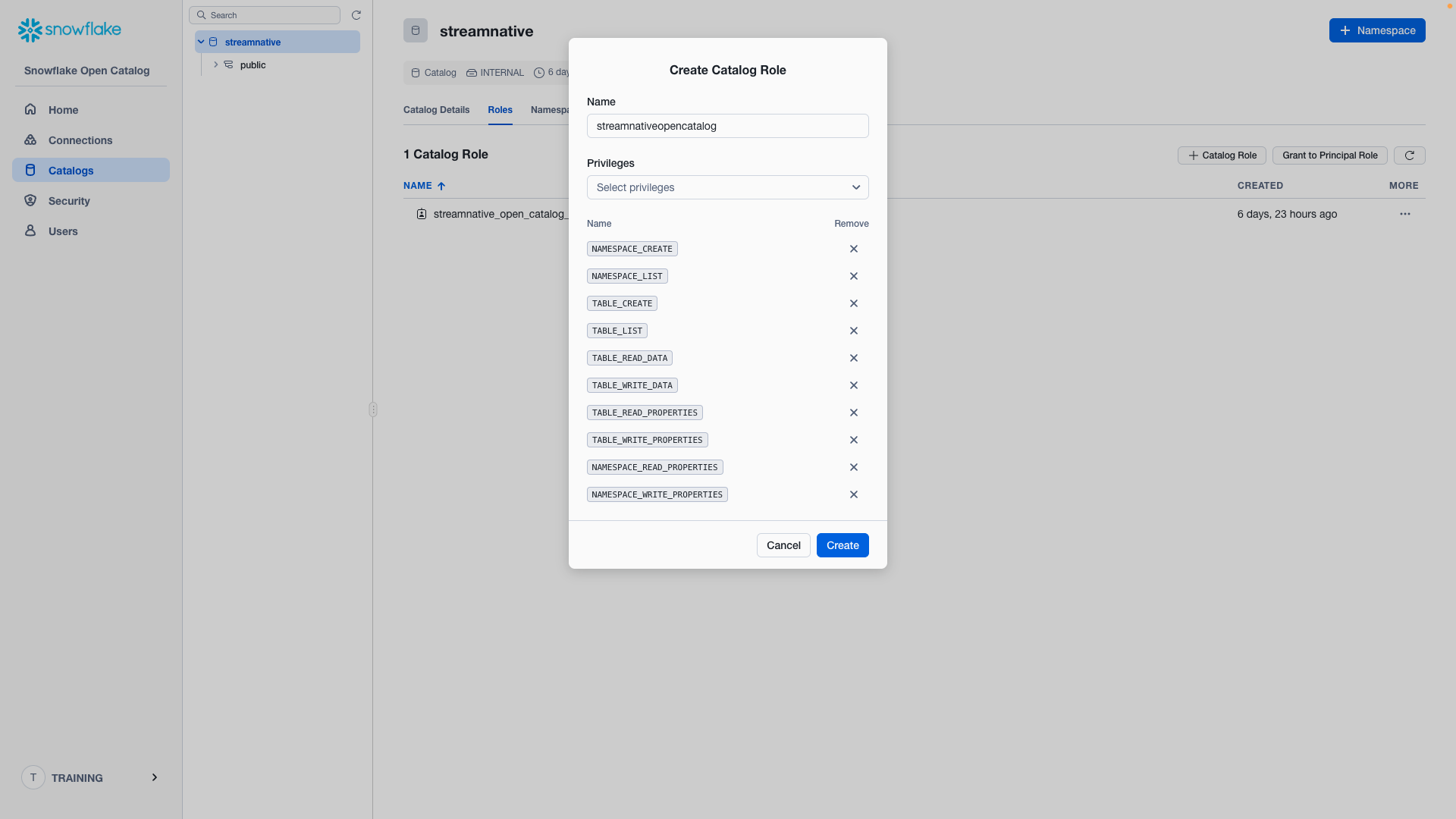Click the Users sidebar icon
This screenshot has width=1456, height=819.
[x=30, y=231]
